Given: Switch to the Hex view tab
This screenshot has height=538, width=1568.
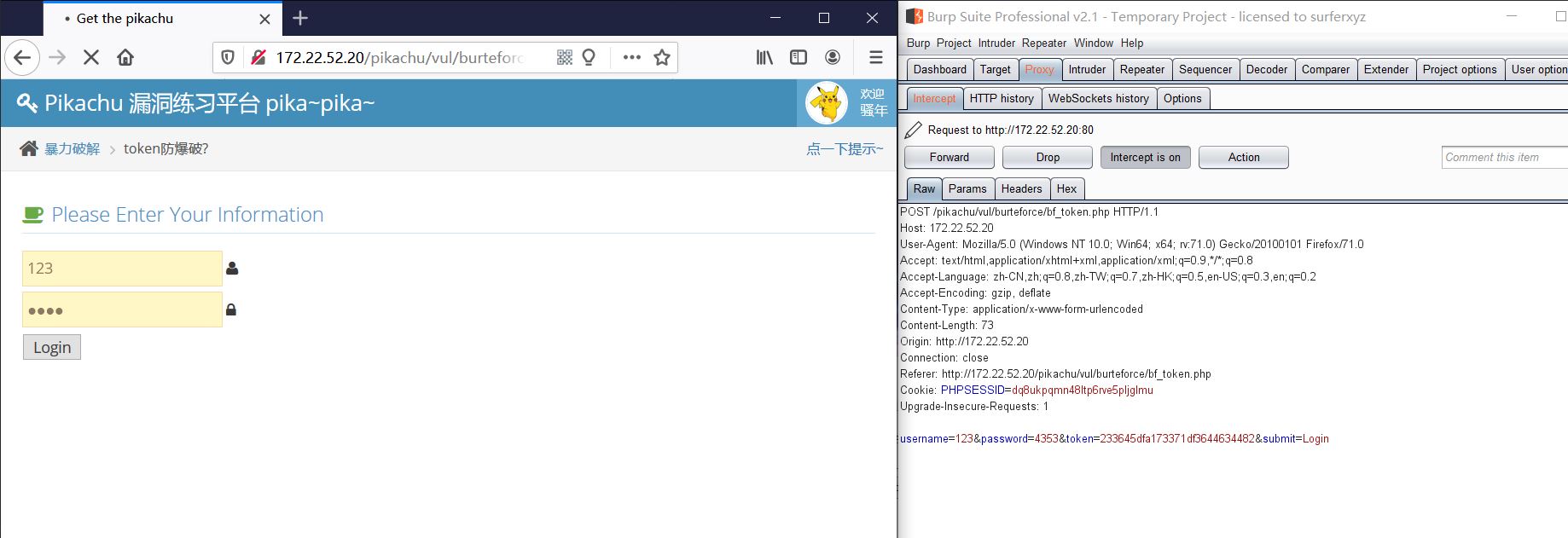Looking at the screenshot, I should coord(1066,188).
